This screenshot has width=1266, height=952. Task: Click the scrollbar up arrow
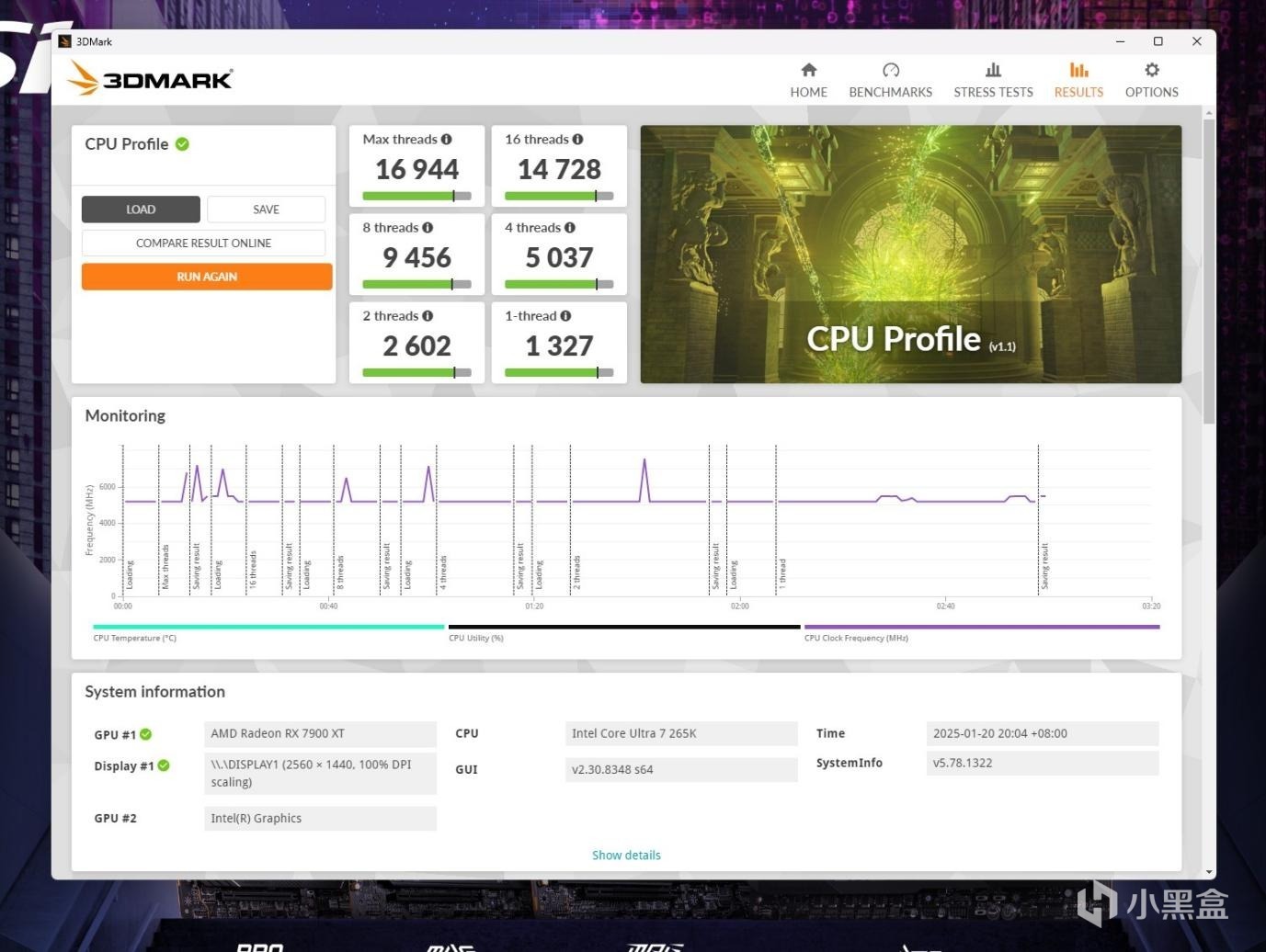tap(1208, 113)
